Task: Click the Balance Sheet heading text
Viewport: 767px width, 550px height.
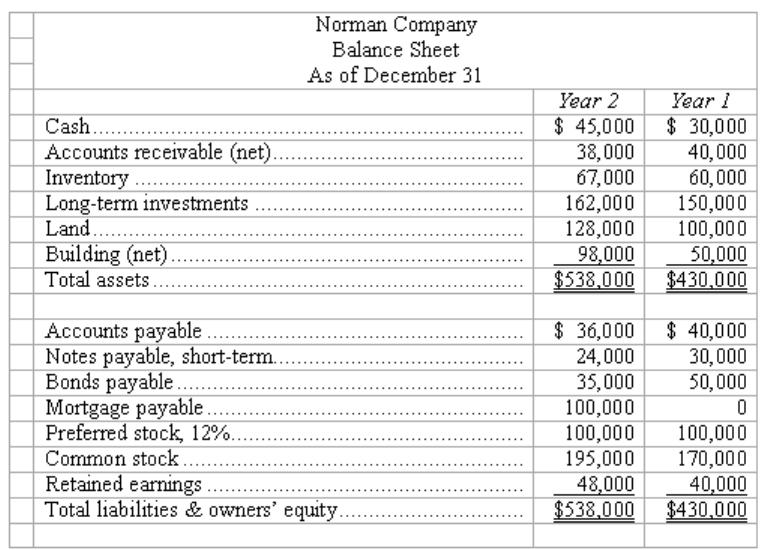Action: (x=396, y=50)
